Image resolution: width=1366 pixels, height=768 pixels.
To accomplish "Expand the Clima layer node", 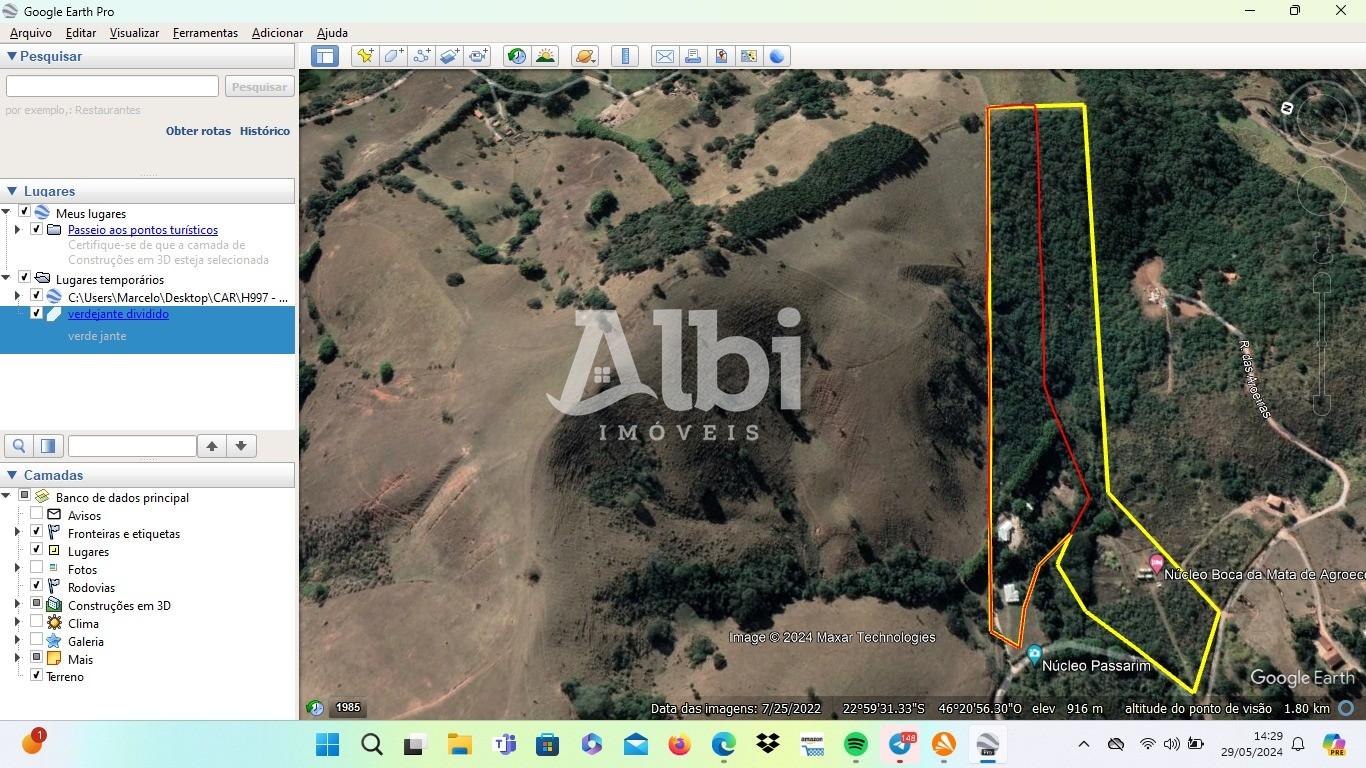I will [17, 622].
